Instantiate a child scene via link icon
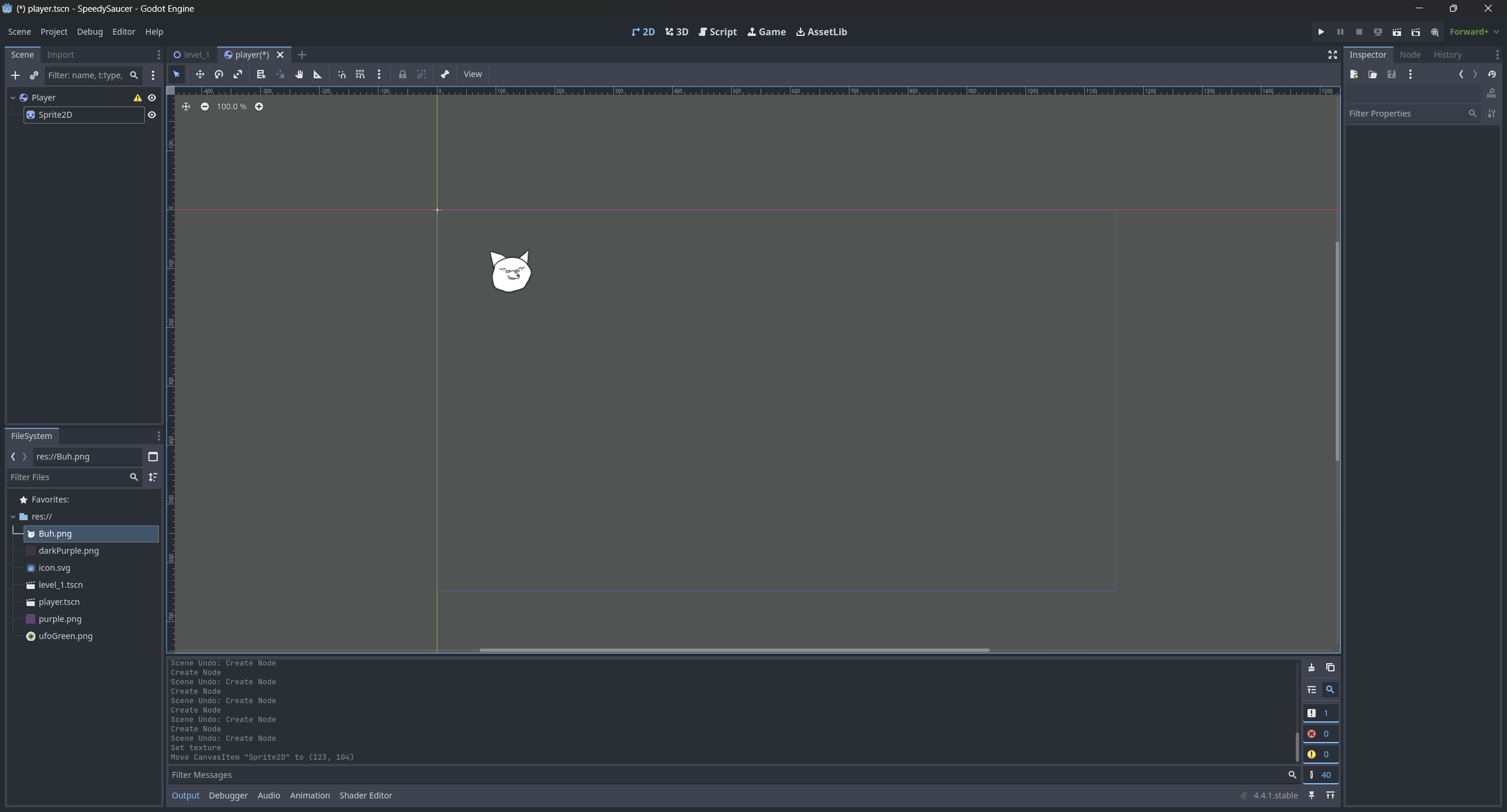 pyautogui.click(x=34, y=75)
